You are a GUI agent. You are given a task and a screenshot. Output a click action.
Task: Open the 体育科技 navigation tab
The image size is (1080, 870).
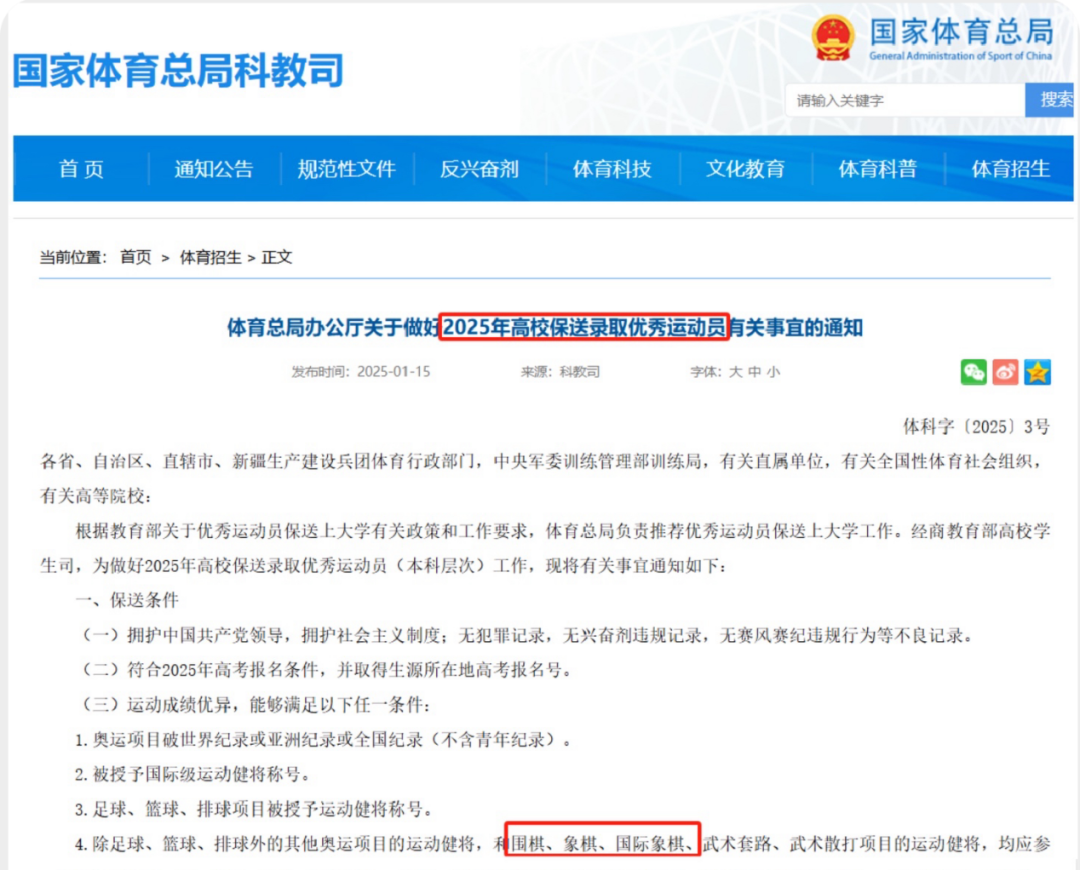(612, 169)
